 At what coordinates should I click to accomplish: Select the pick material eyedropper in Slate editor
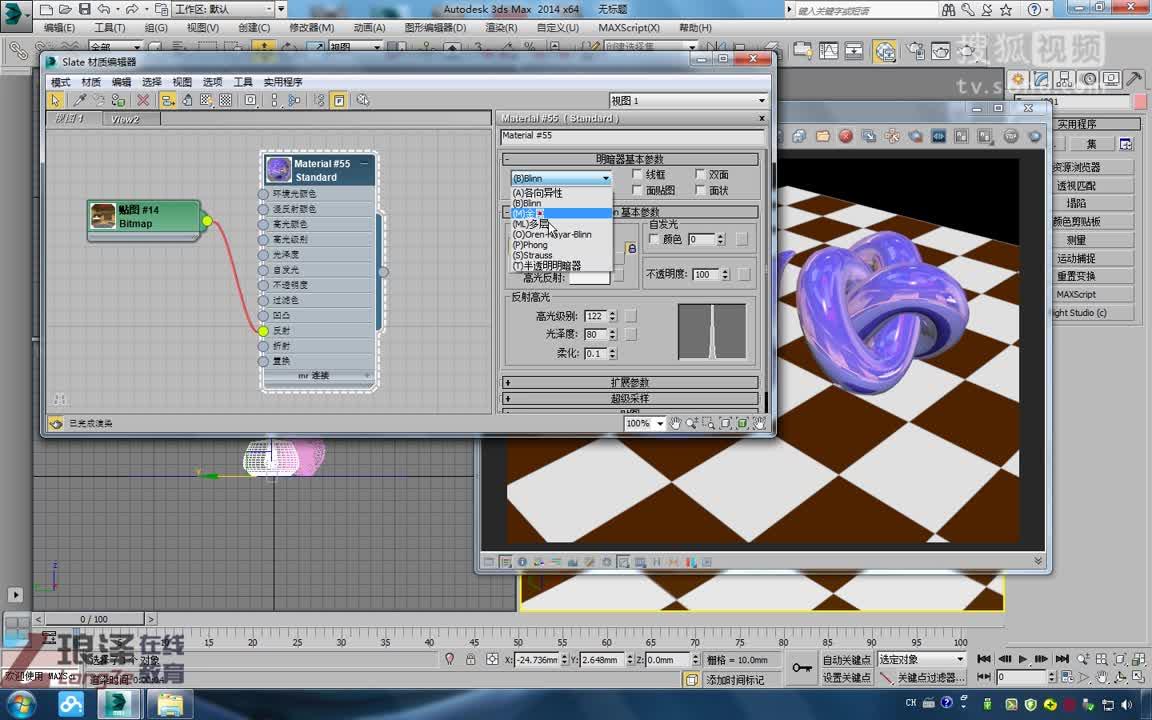tap(81, 100)
